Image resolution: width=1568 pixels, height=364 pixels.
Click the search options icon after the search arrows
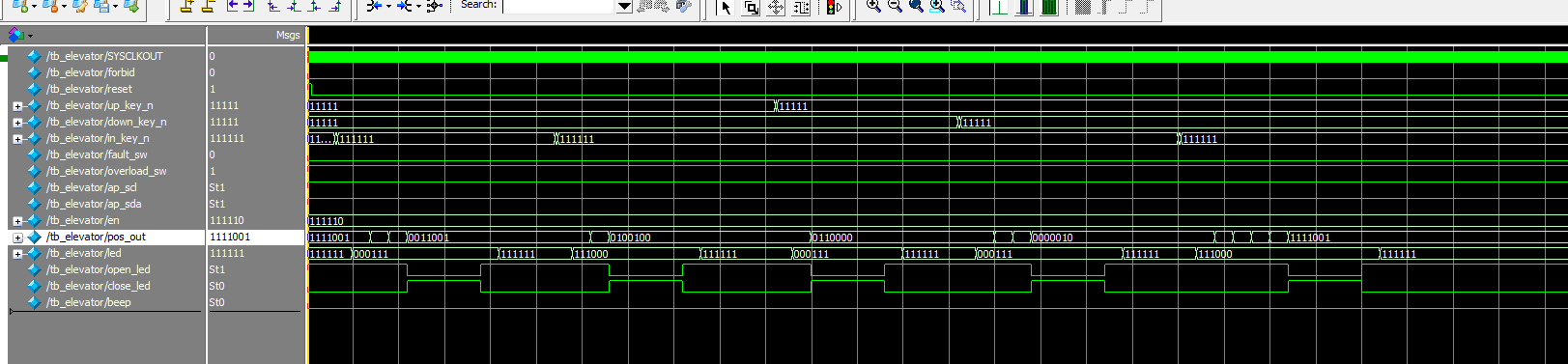pos(684,6)
